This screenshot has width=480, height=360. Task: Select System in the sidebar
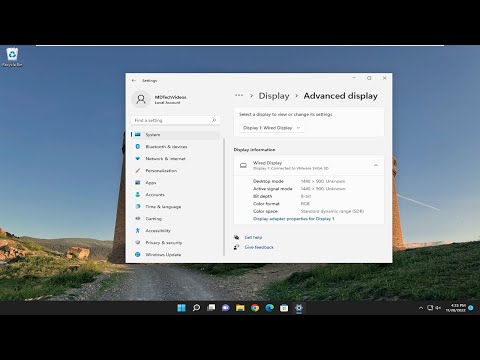pos(176,135)
